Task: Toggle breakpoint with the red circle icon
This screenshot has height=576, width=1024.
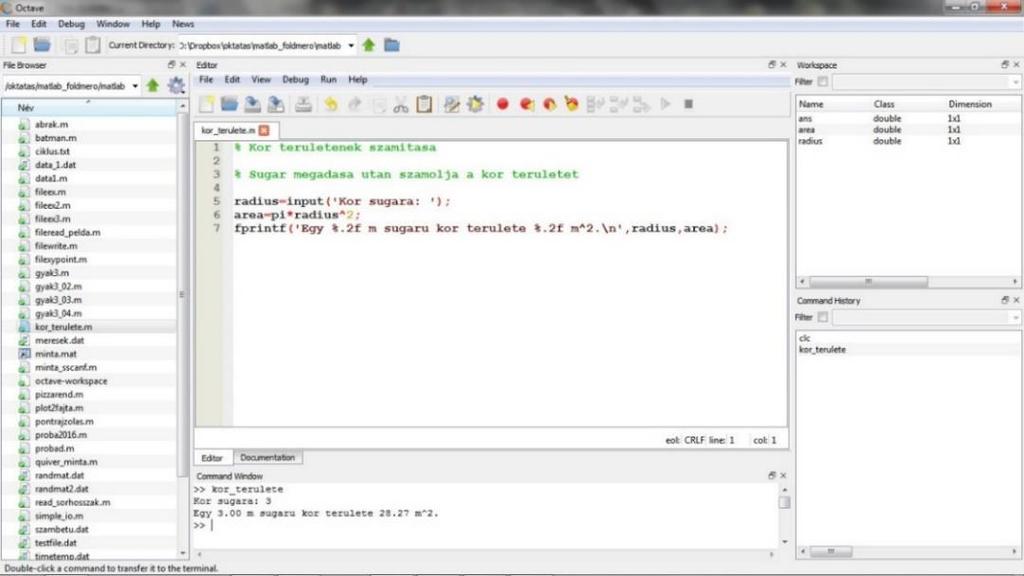Action: (x=502, y=104)
